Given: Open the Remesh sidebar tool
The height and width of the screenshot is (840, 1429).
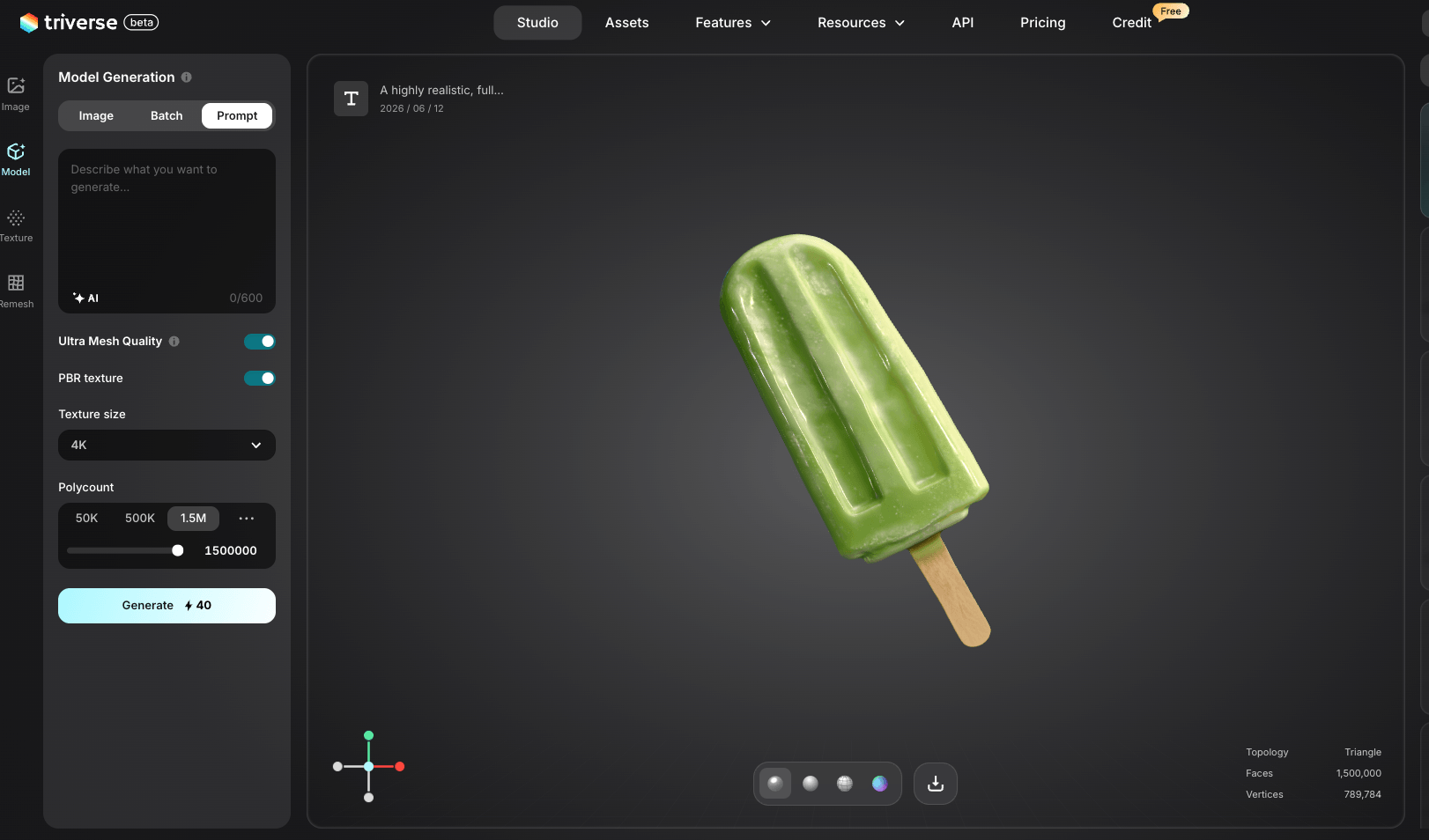Looking at the screenshot, I should [x=16, y=291].
